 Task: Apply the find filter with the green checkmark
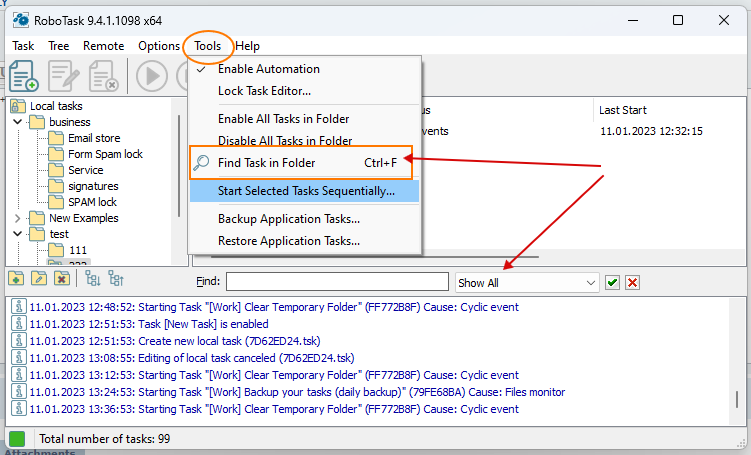tap(612, 283)
